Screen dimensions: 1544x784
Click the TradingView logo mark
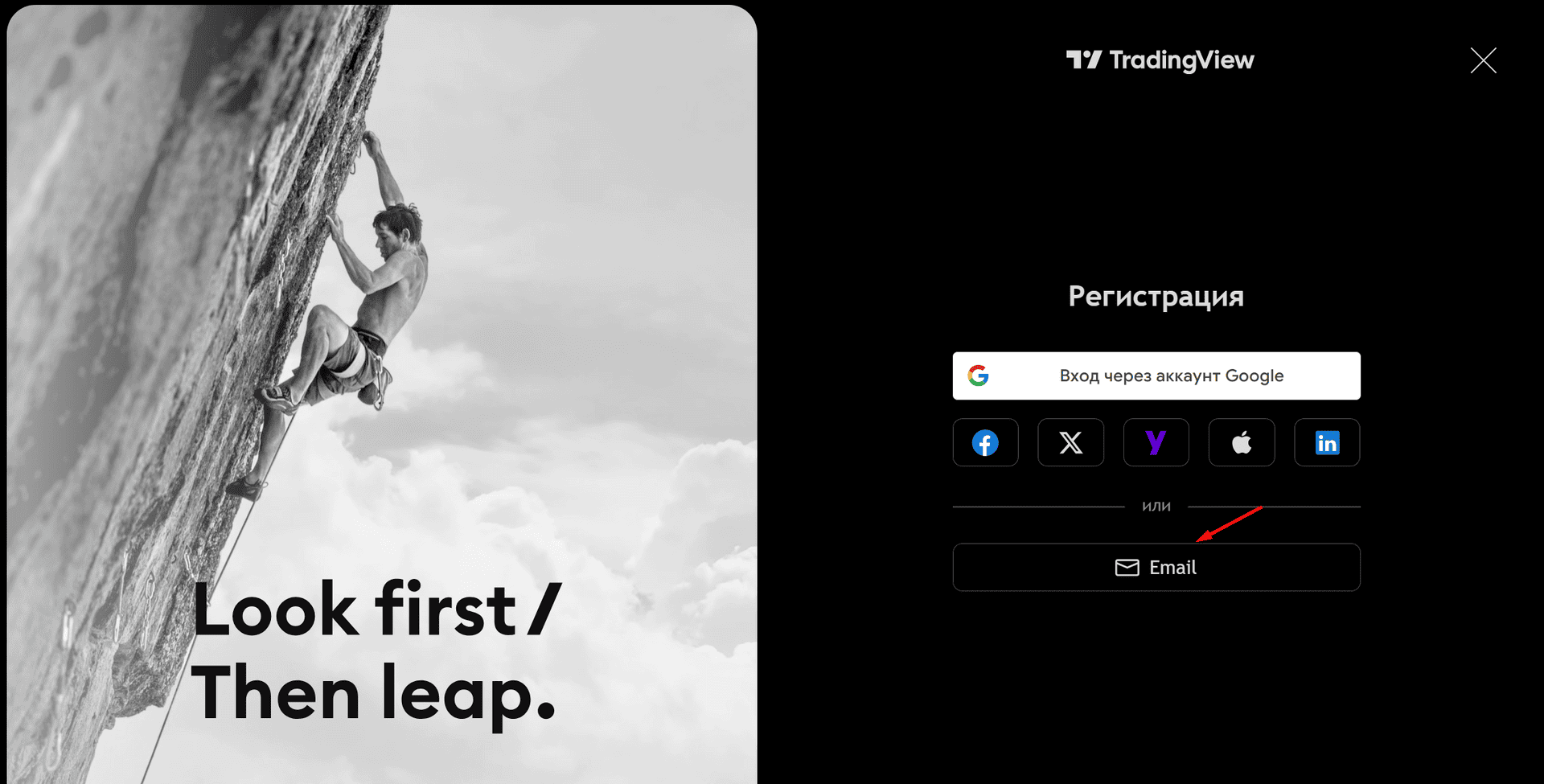(1083, 60)
